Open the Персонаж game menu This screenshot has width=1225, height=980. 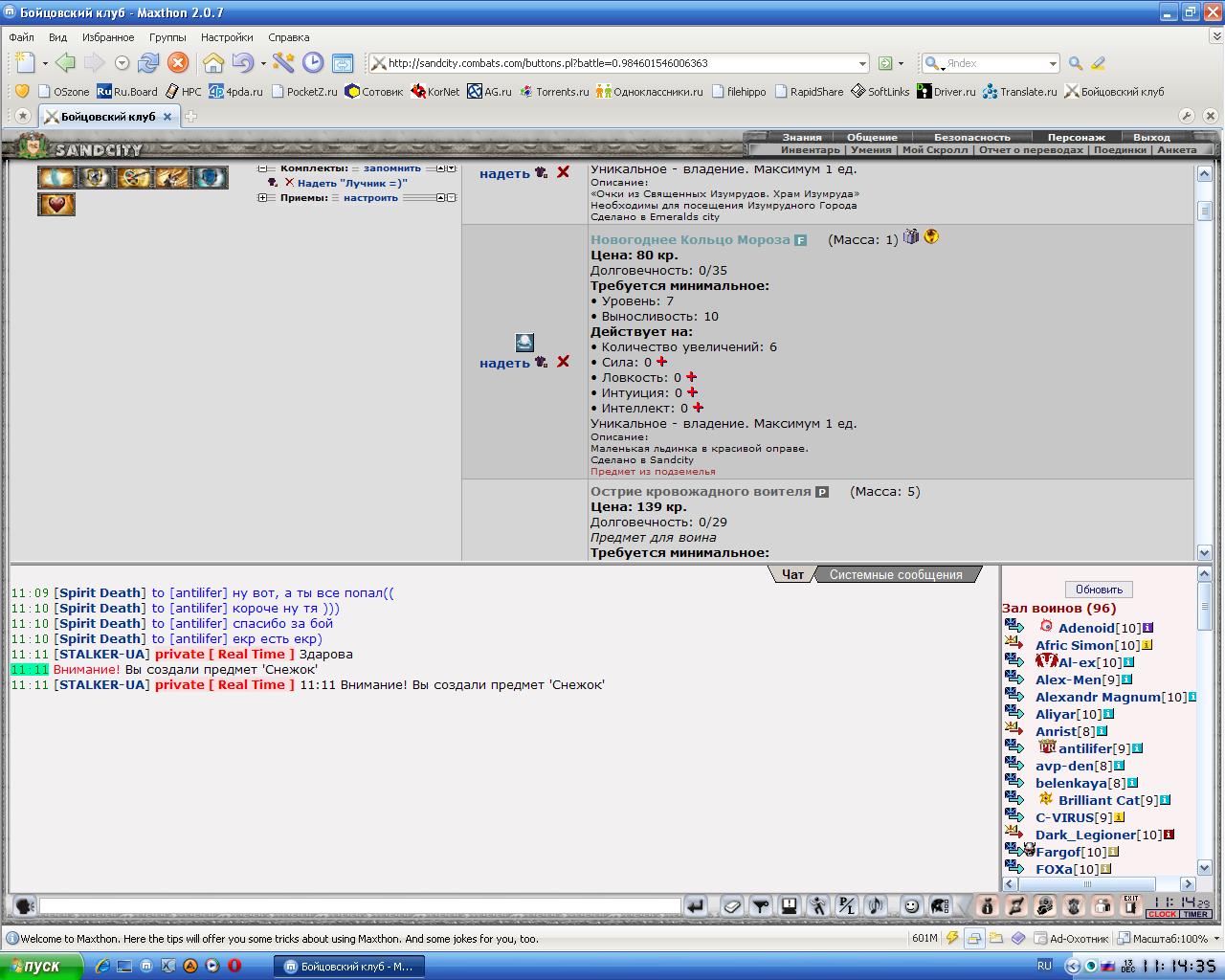point(1076,137)
